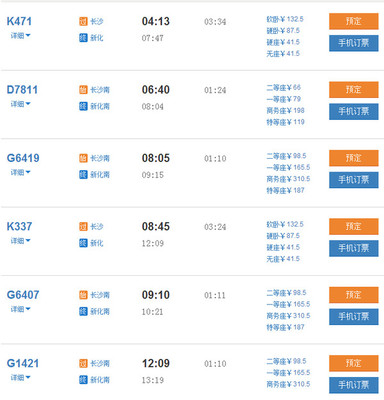Select the 二等座 ¥66 fare for D7811
The height and width of the screenshot is (400, 384).
pos(283,88)
